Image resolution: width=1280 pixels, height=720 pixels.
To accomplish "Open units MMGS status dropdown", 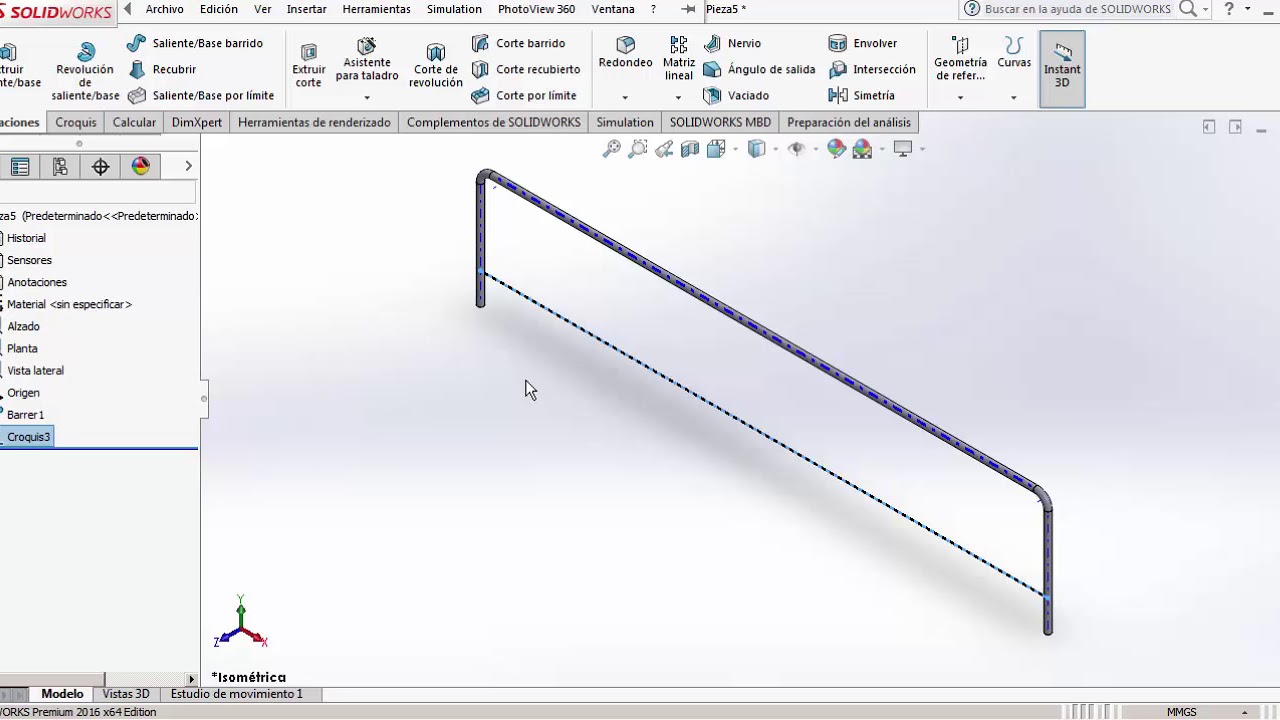I will [x=1245, y=712].
